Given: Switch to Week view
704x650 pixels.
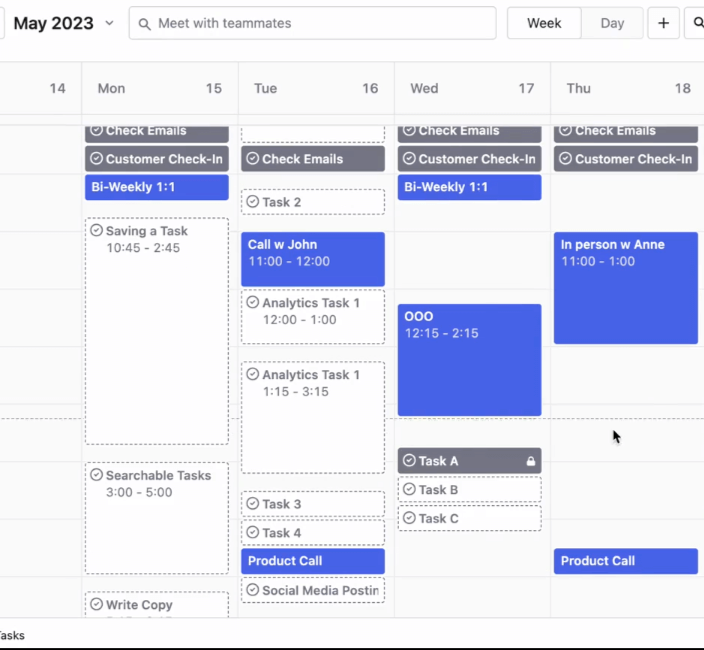Looking at the screenshot, I should [544, 23].
